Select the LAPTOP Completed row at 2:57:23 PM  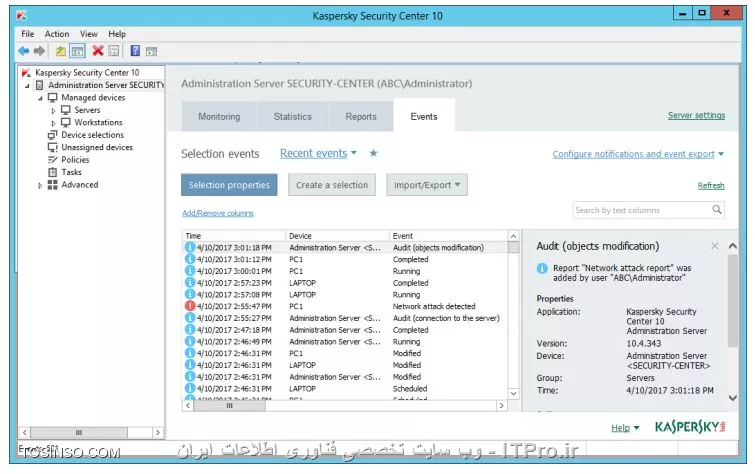click(x=345, y=283)
